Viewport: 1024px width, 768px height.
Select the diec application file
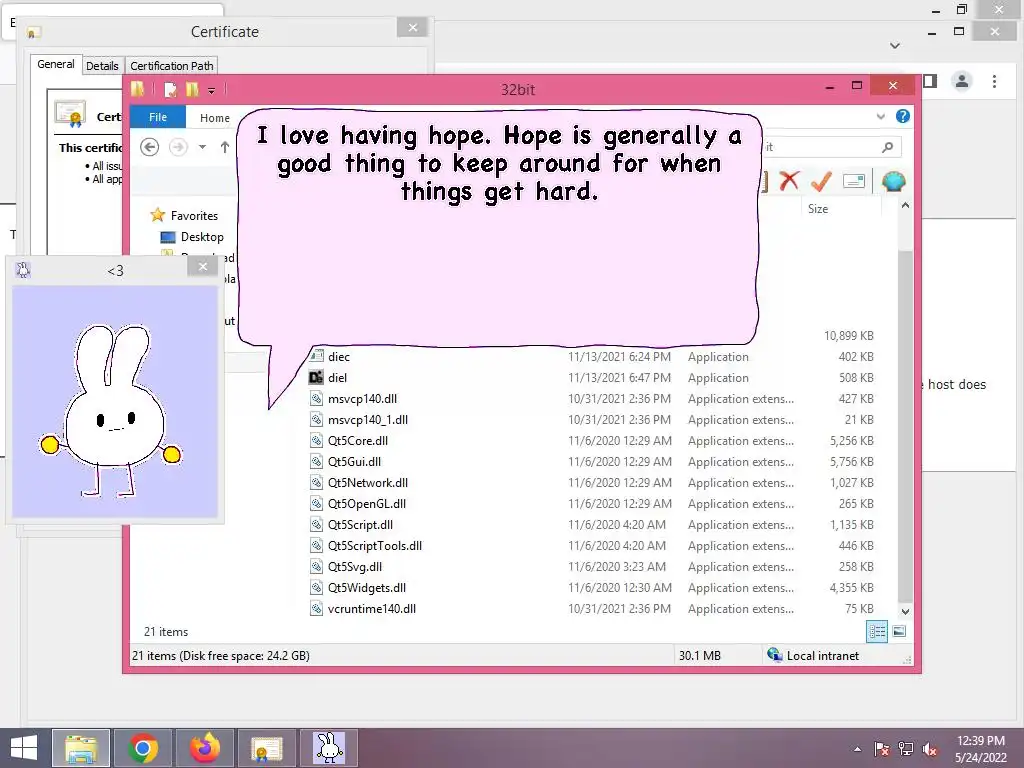(339, 357)
